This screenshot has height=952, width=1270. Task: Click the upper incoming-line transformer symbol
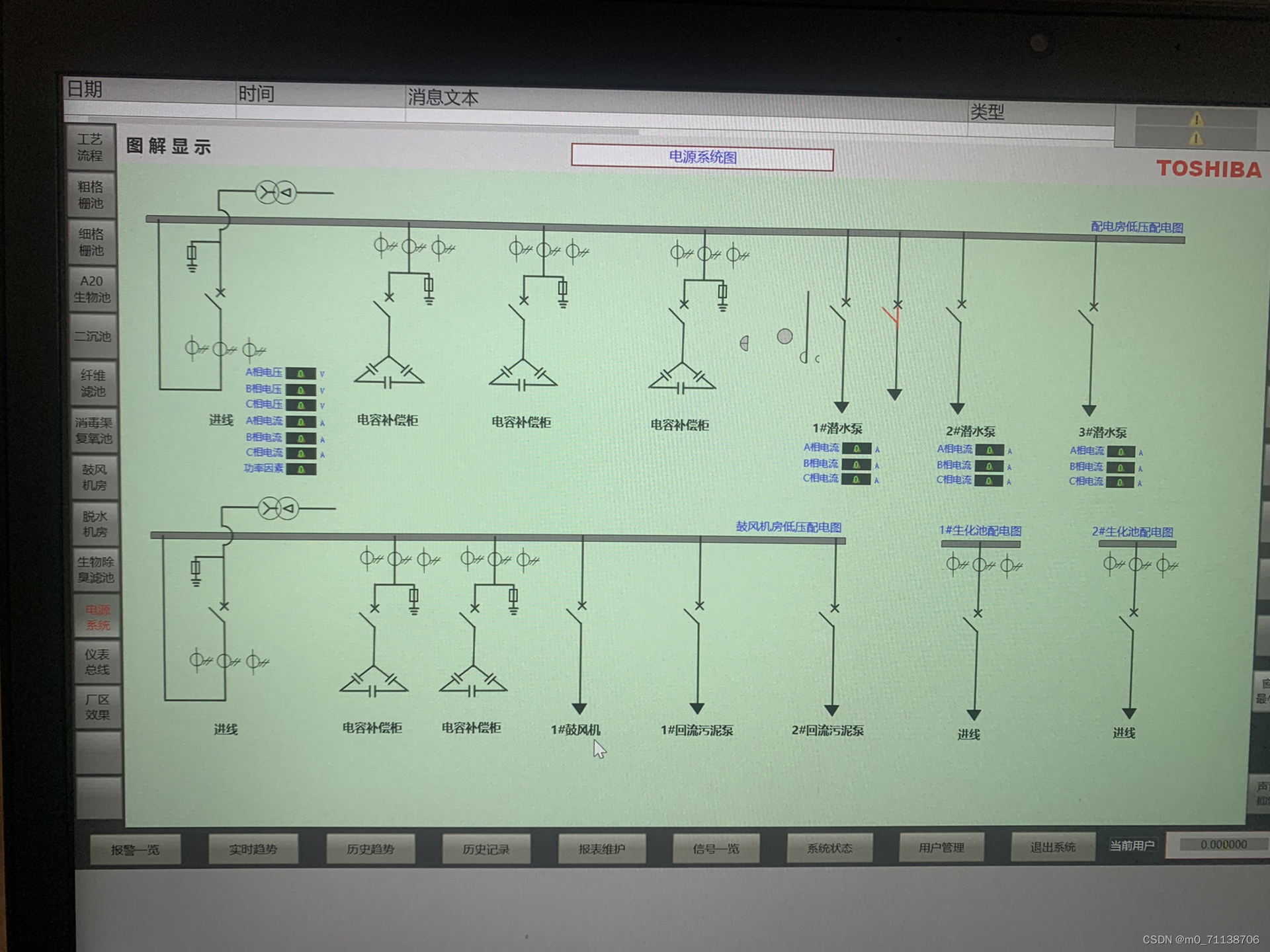pos(276,193)
